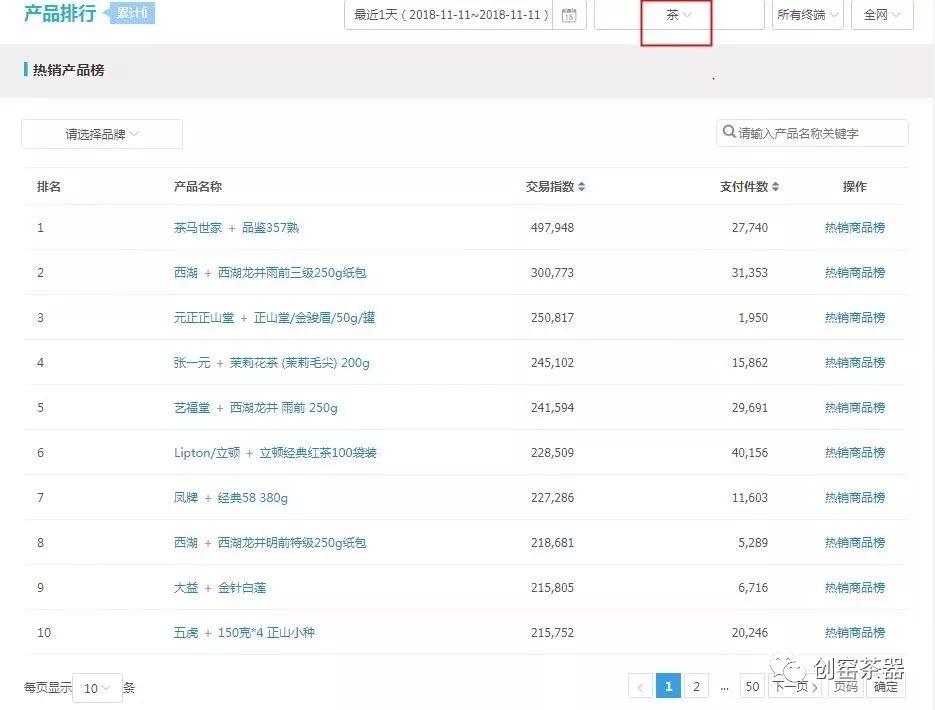The height and width of the screenshot is (710, 935).
Task: Open 热销商品榜 for rank 7 row
Action: click(854, 498)
